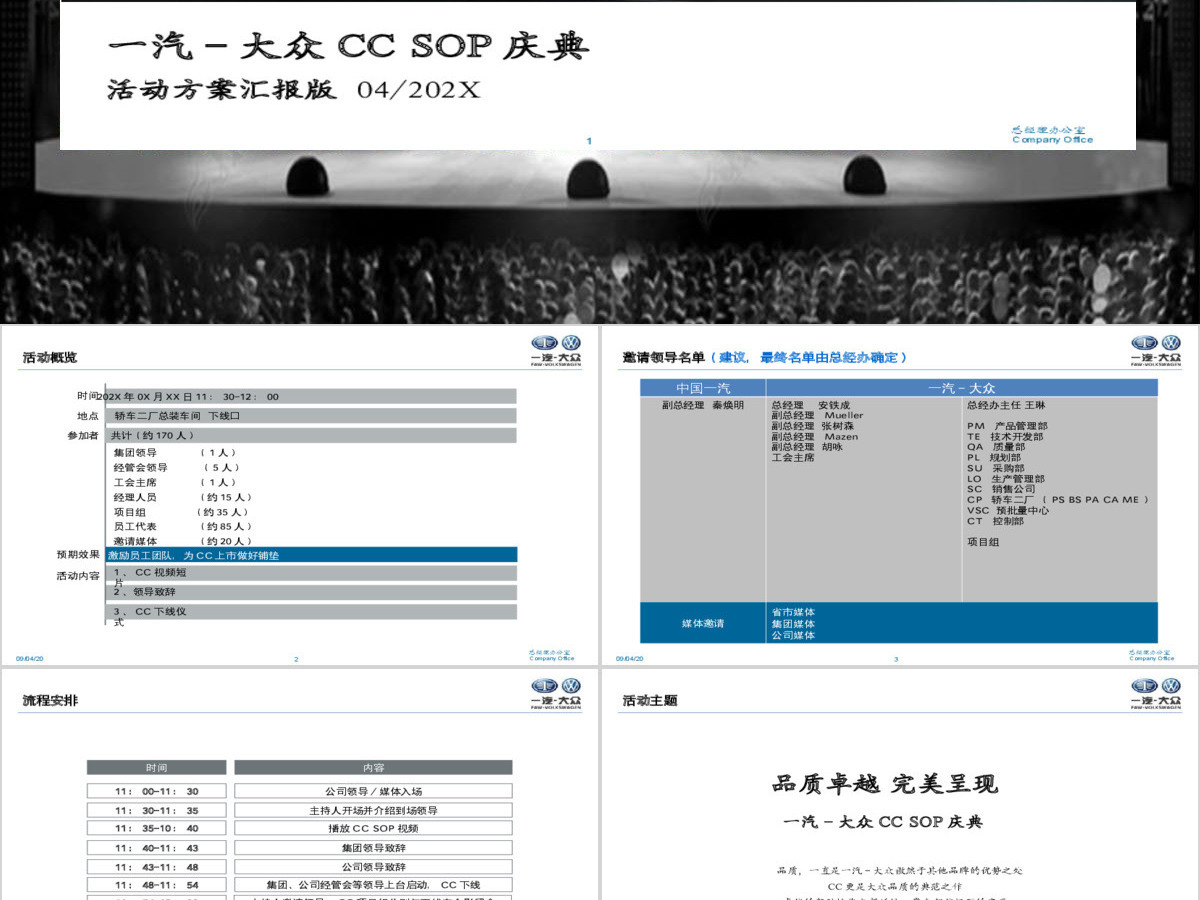Select the 流程安排 slide heading
The height and width of the screenshot is (900, 1200).
click(x=49, y=700)
